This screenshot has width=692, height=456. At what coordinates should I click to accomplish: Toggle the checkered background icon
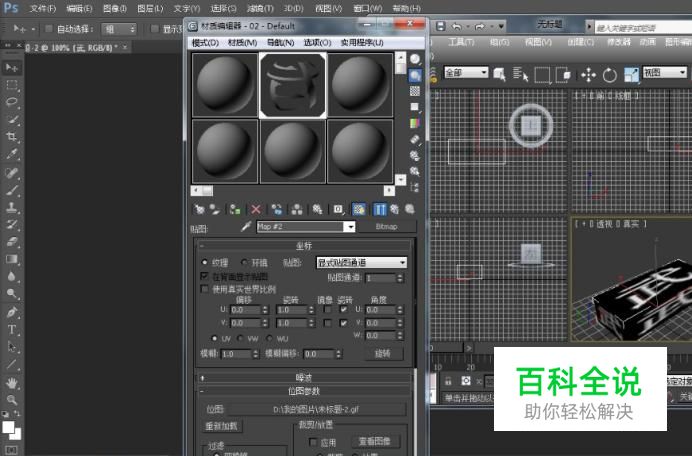point(415,91)
